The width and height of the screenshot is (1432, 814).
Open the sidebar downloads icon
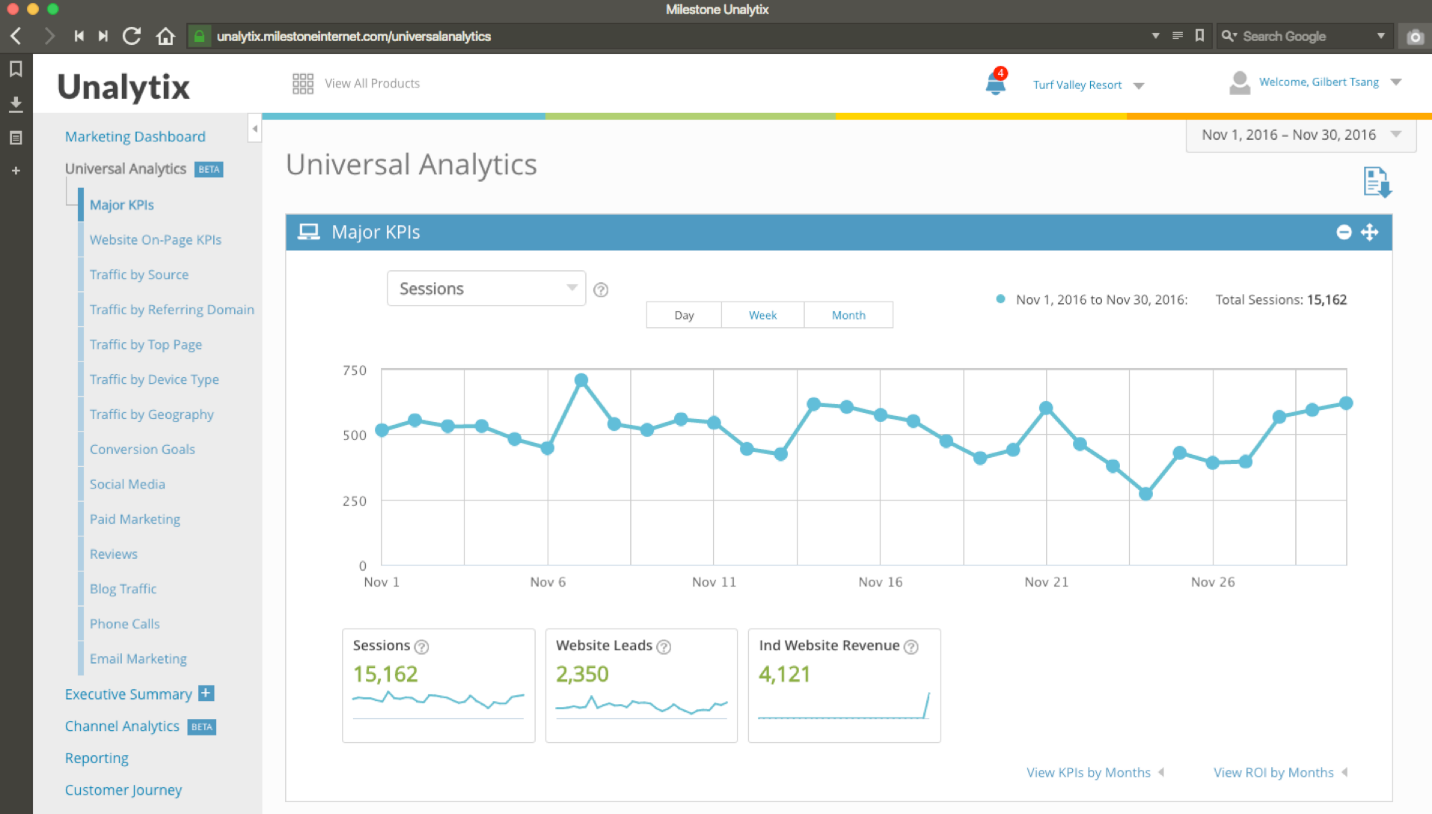(16, 104)
